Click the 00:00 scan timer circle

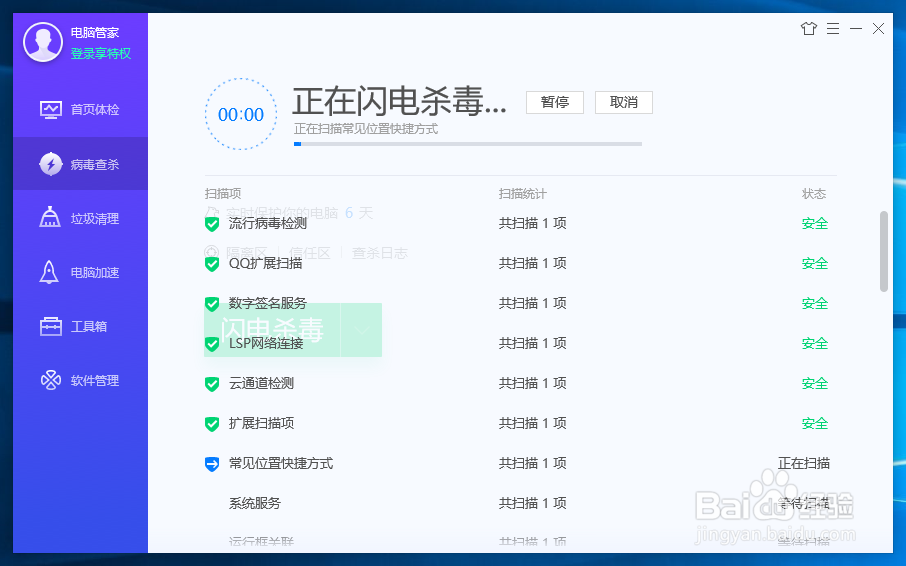tap(240, 114)
